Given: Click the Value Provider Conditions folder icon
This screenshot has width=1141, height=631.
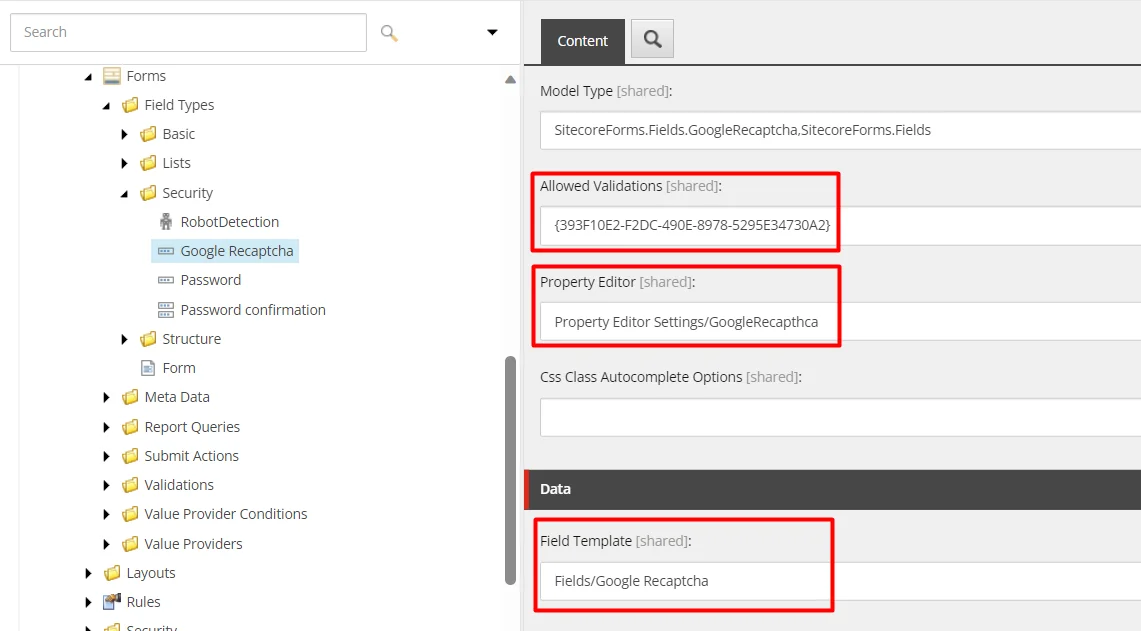Looking at the screenshot, I should (130, 515).
